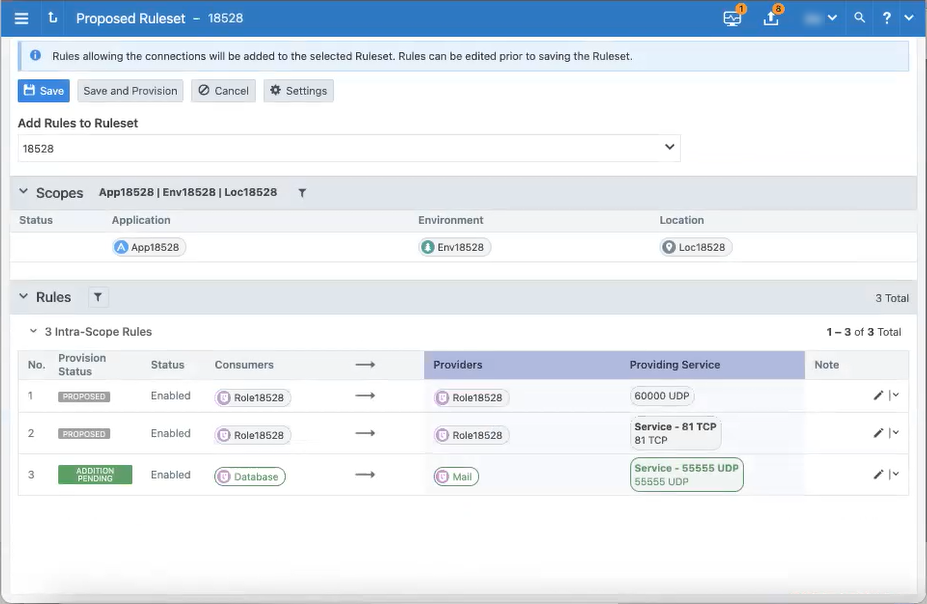Open rule 3 actions dropdown arrow

click(x=895, y=474)
